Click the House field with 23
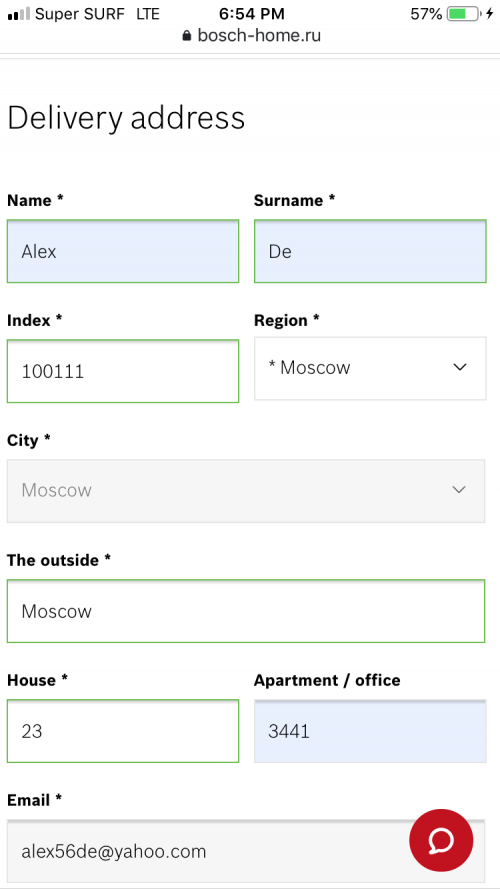The height and width of the screenshot is (889, 500). pyautogui.click(x=123, y=731)
